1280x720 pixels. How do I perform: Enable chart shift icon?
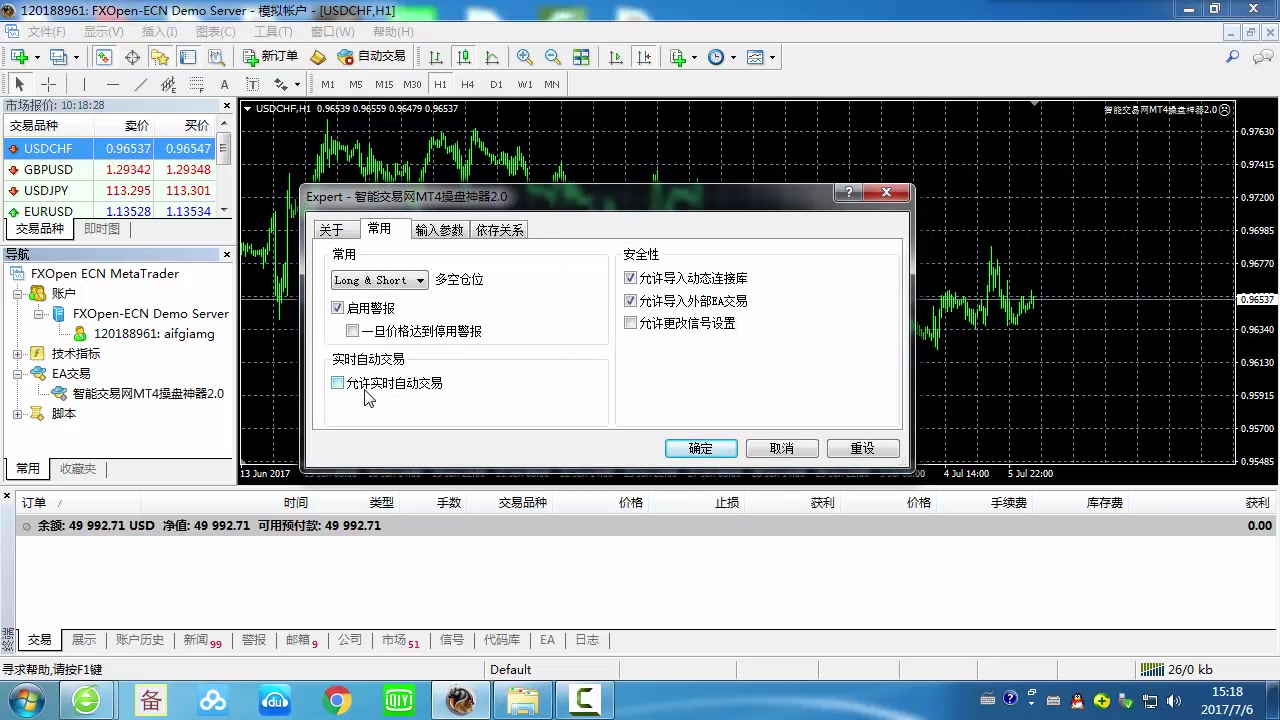pyautogui.click(x=643, y=57)
